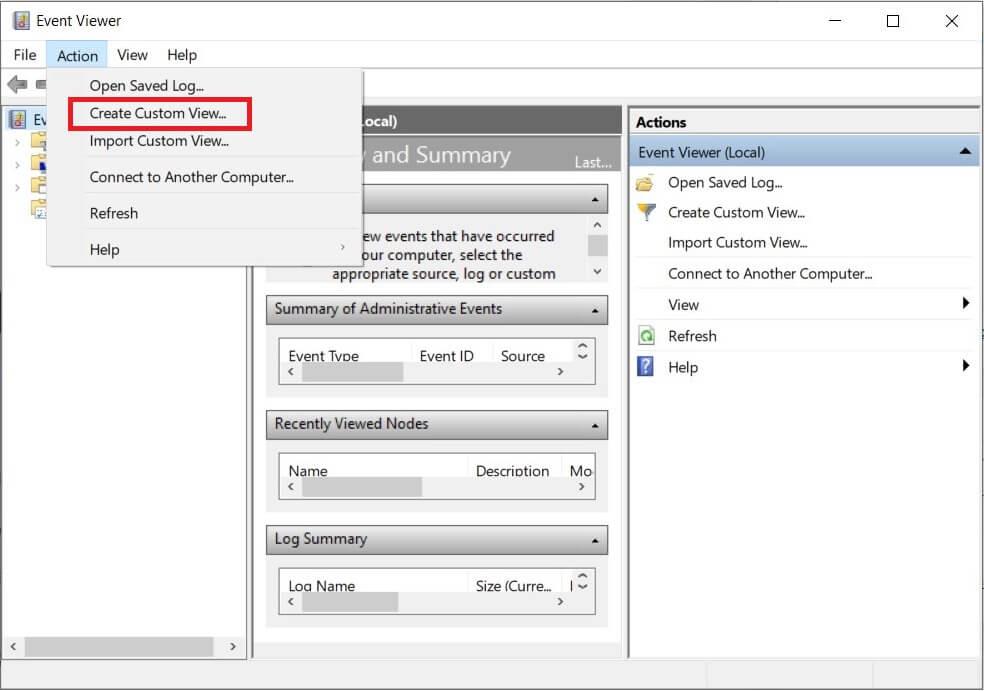Collapse the Event Viewer (Local) actions section
The image size is (984, 691).
click(x=965, y=151)
